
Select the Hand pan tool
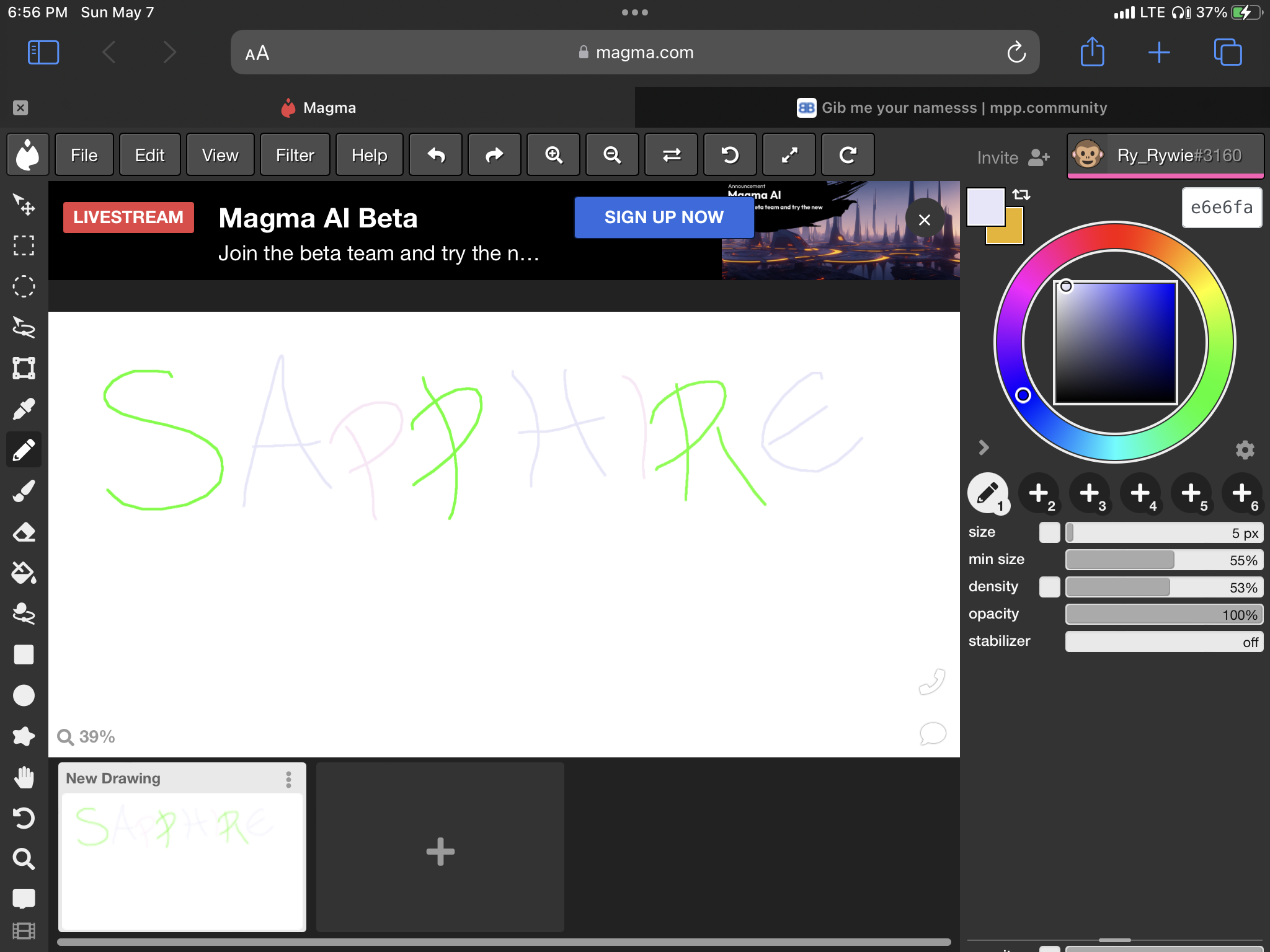coord(24,777)
